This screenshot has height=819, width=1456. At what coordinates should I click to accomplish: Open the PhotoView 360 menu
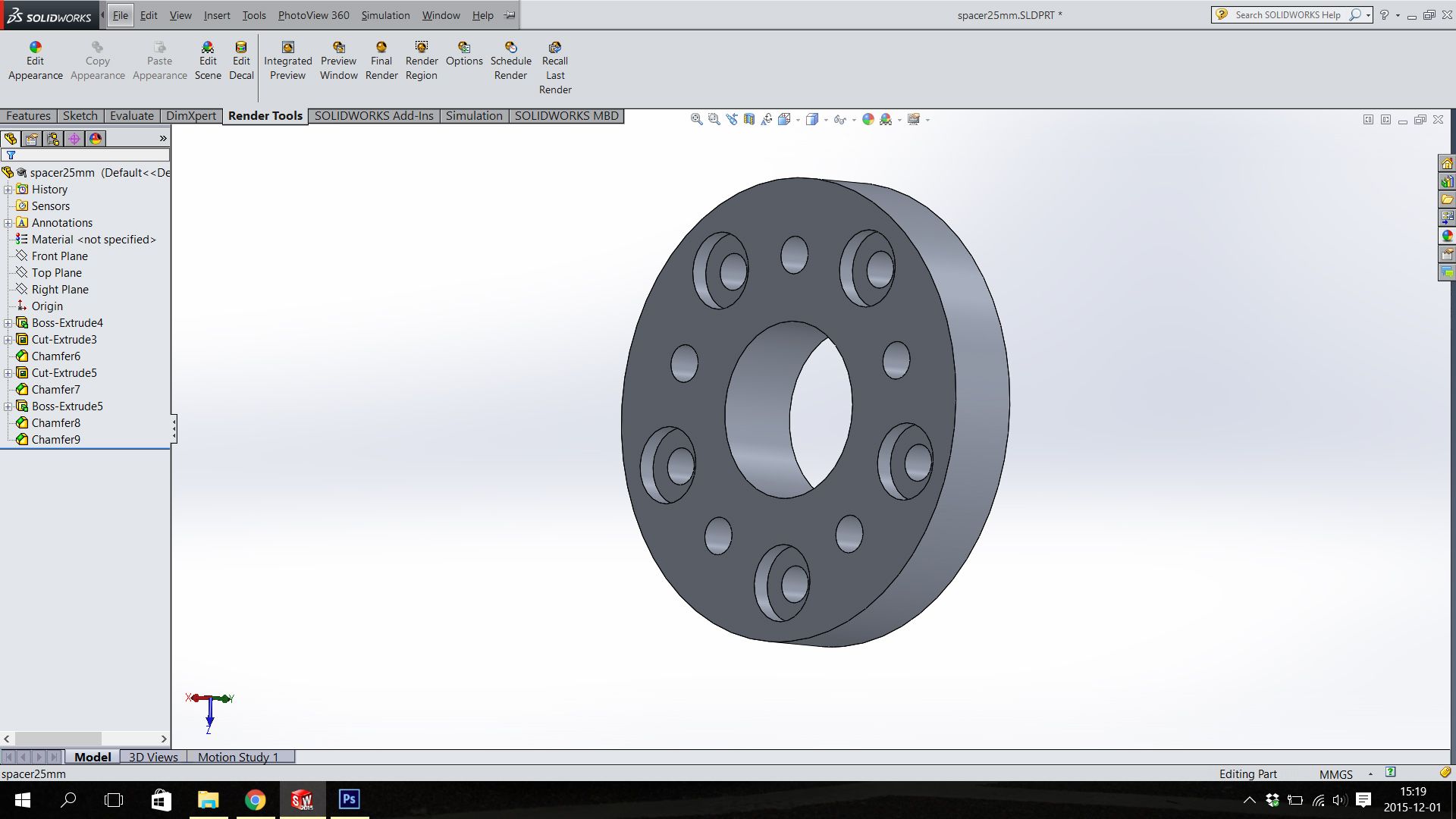313,15
